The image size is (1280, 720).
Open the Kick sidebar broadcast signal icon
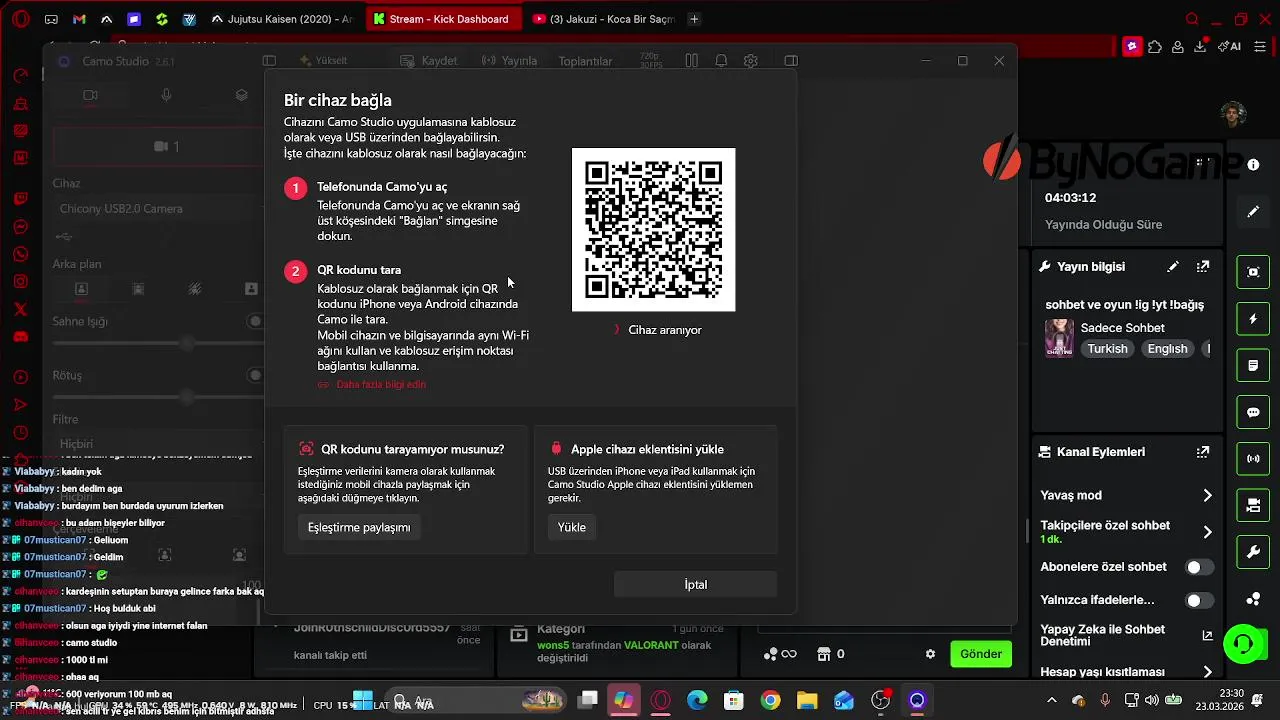point(1253,459)
